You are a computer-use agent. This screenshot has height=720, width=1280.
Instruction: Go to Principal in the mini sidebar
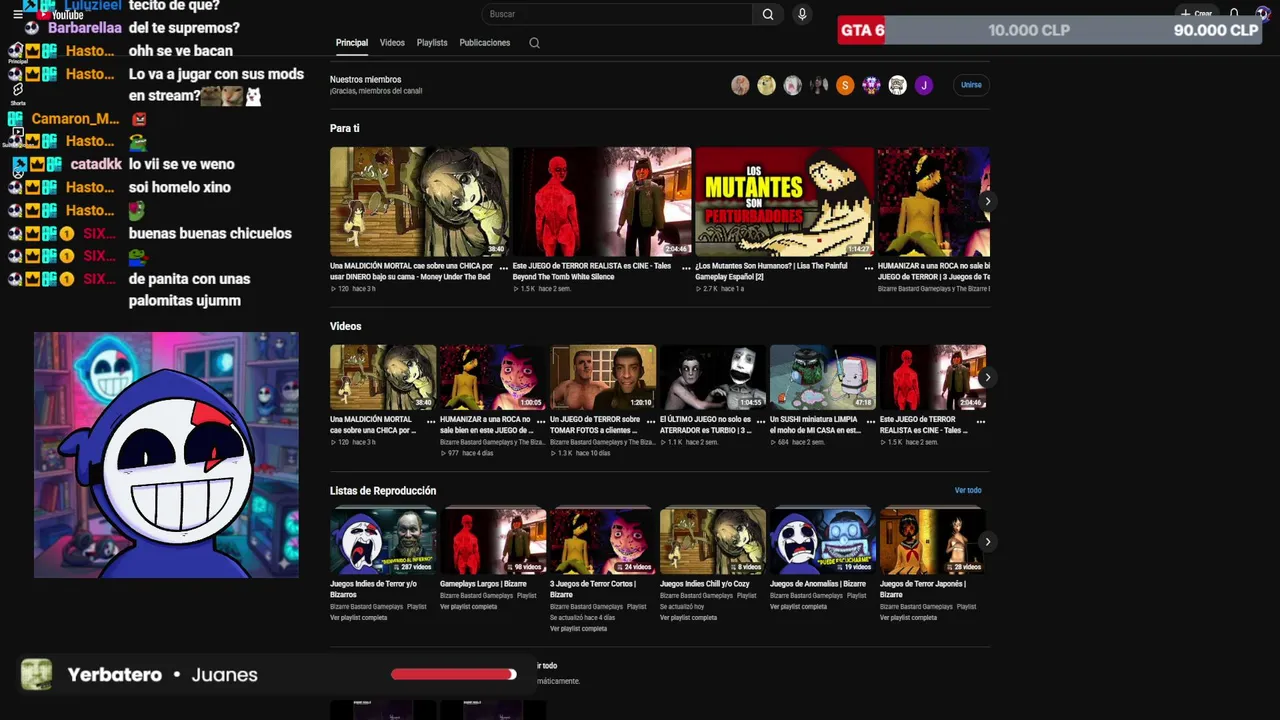pyautogui.click(x=17, y=52)
